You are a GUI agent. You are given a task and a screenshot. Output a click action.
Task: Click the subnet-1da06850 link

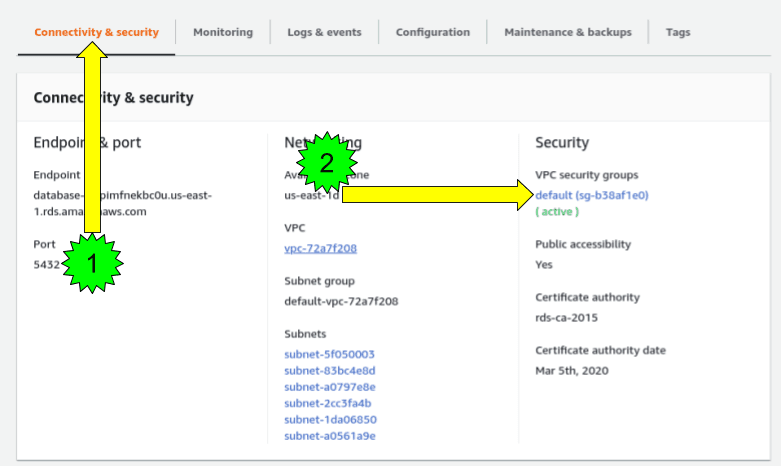[x=330, y=419]
